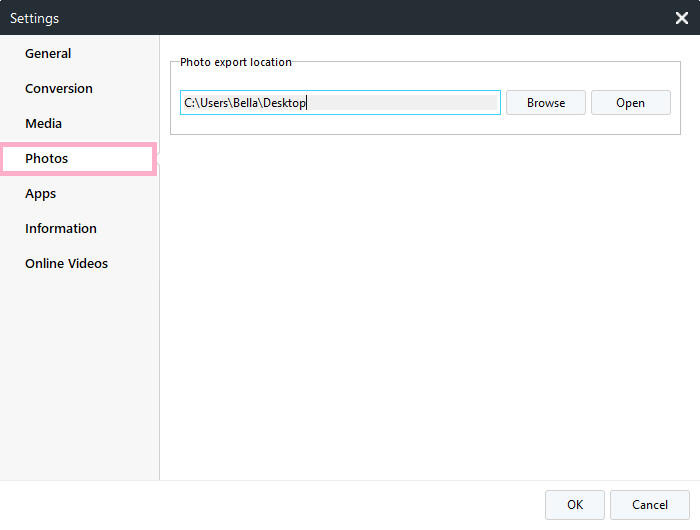
Task: Cancel the settings changes
Action: click(x=650, y=505)
